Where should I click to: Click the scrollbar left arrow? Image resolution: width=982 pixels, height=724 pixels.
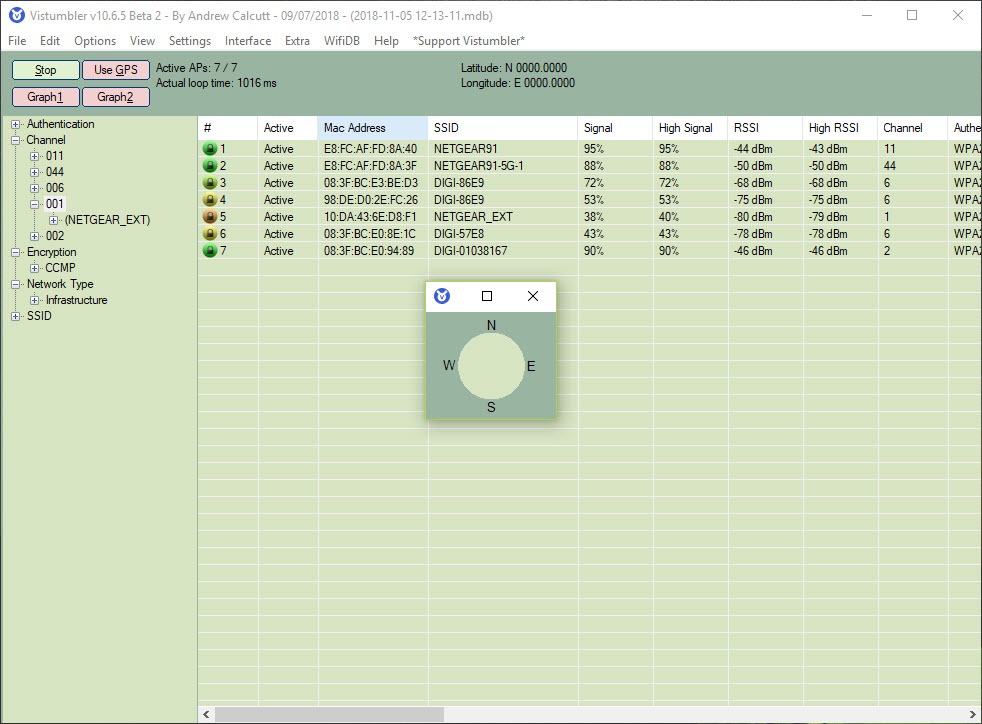point(206,714)
